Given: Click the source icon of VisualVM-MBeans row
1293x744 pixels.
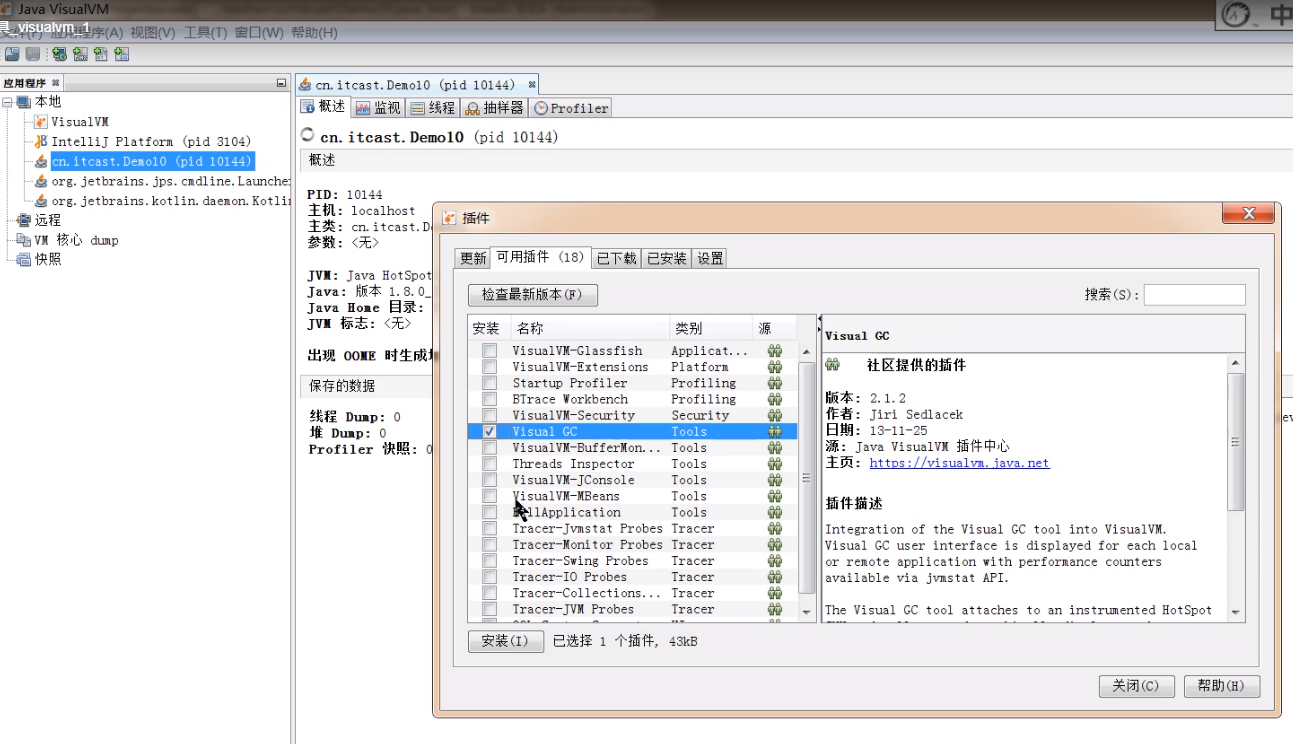Looking at the screenshot, I should tap(774, 496).
